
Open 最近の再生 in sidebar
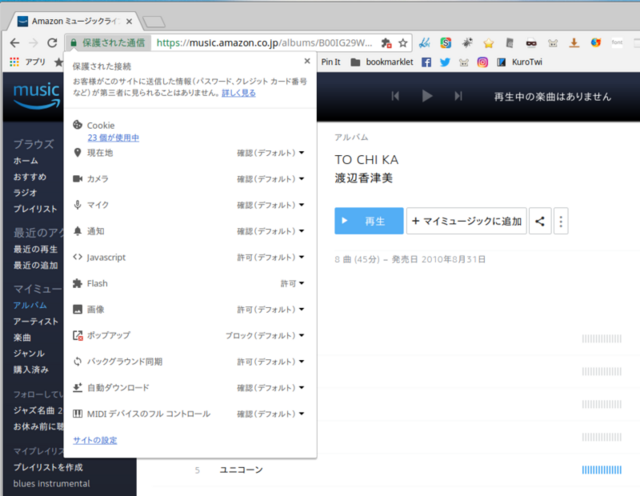tap(36, 249)
